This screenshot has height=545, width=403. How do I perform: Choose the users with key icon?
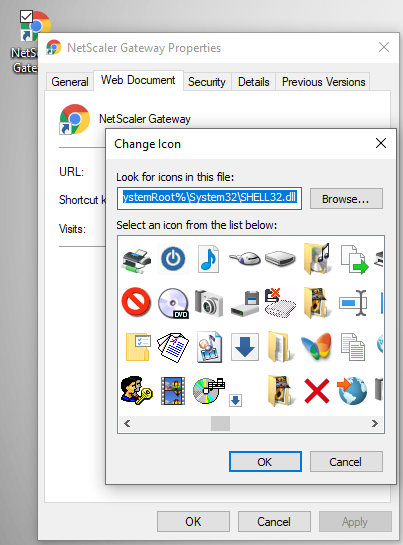click(x=136, y=390)
